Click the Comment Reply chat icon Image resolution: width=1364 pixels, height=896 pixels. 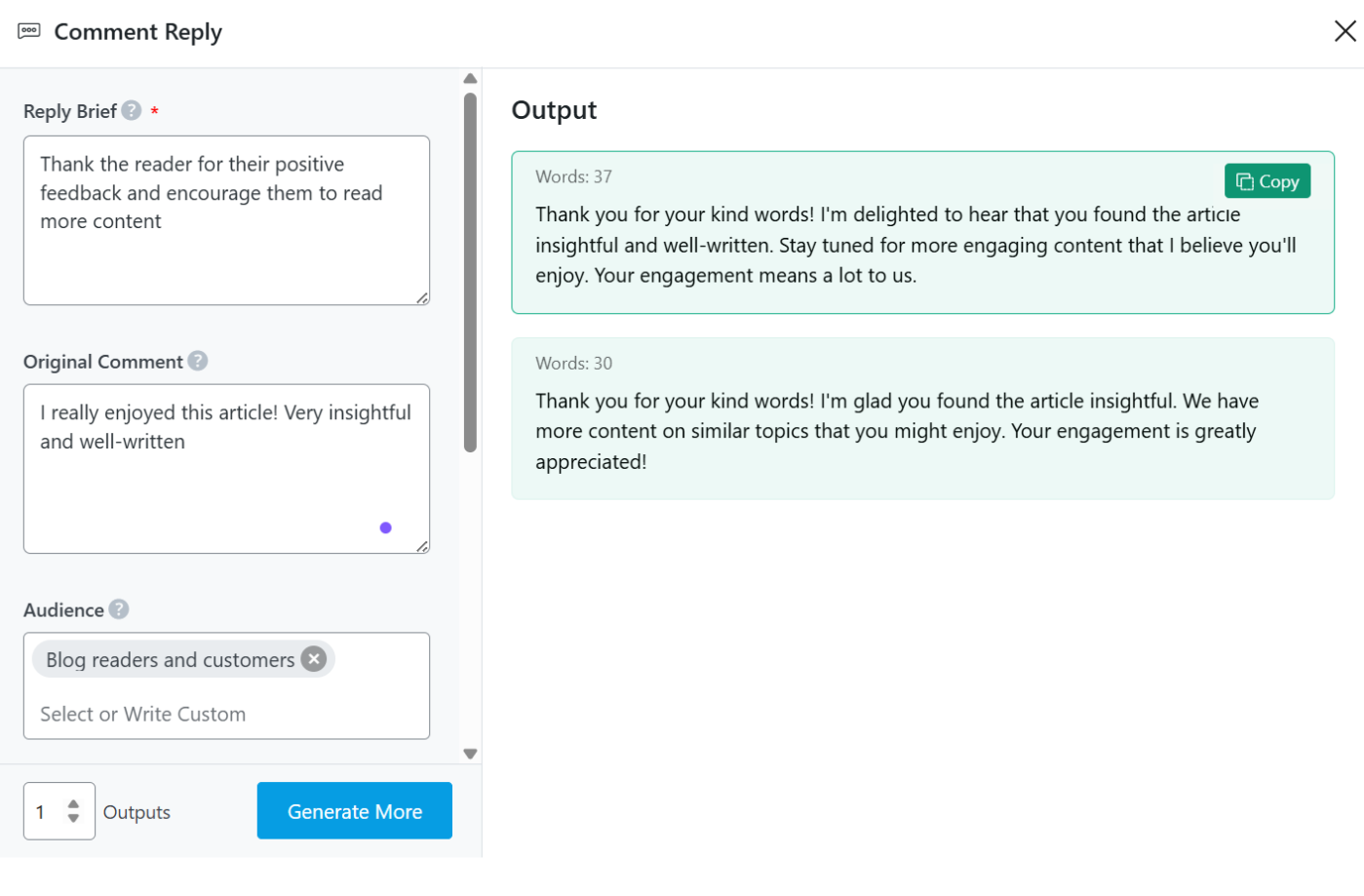click(x=29, y=31)
